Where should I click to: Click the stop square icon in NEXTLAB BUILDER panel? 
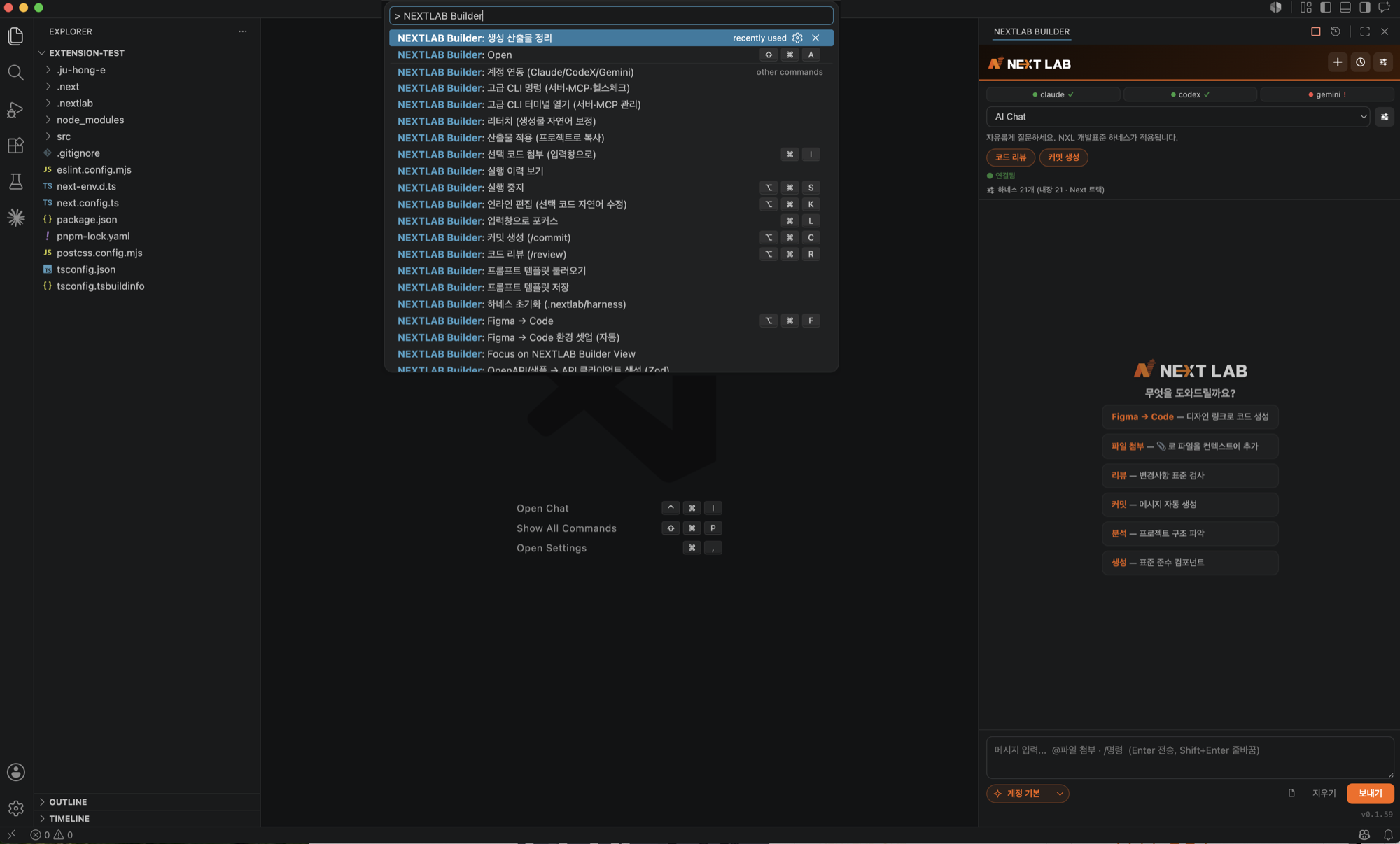pyautogui.click(x=1315, y=31)
